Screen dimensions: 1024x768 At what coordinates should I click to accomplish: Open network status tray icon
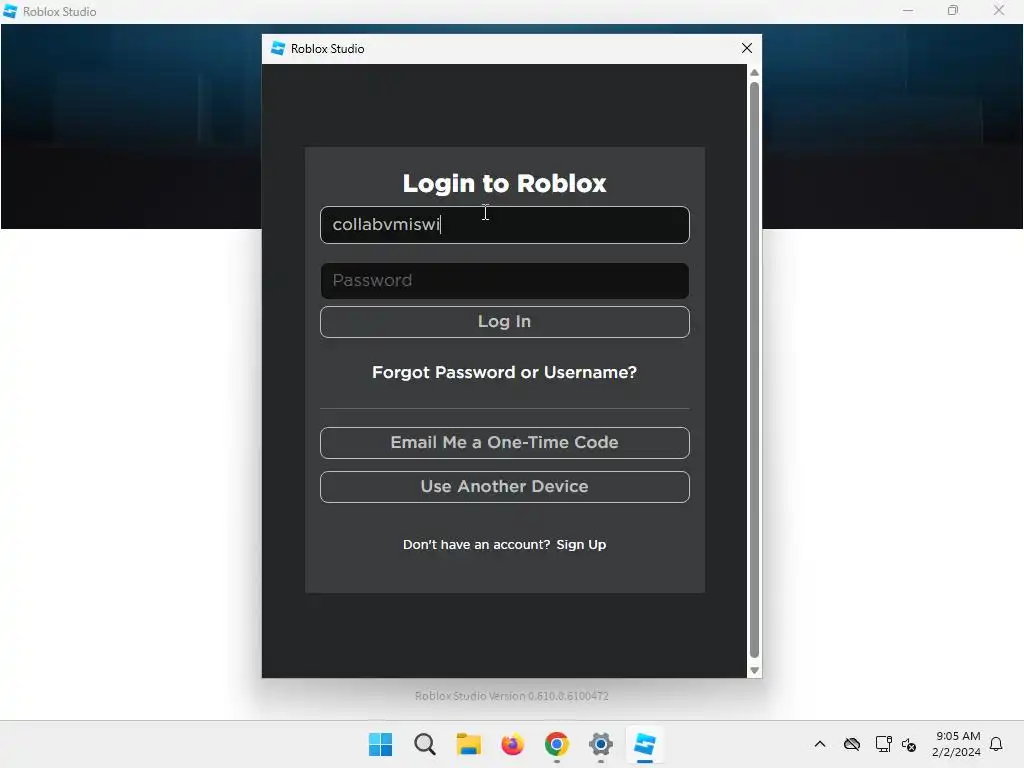(883, 744)
